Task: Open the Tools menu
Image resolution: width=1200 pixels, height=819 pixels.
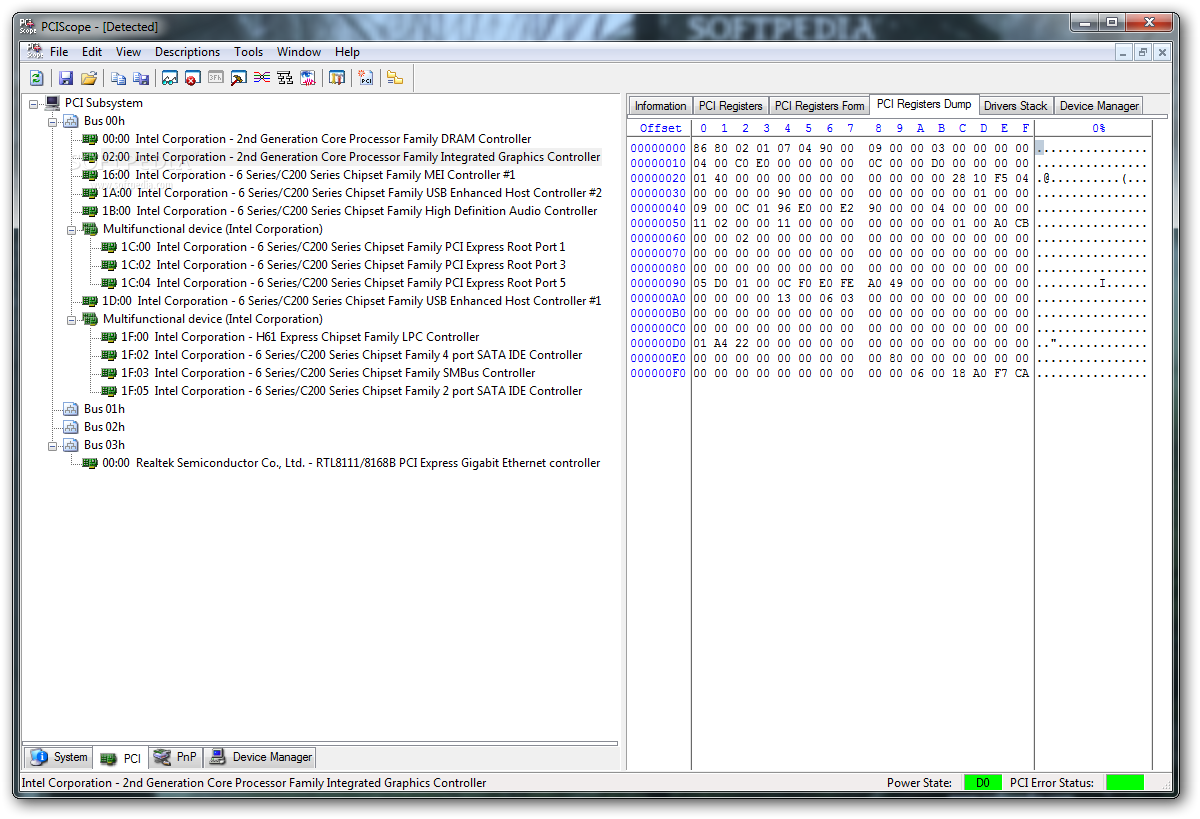Action: (x=249, y=52)
